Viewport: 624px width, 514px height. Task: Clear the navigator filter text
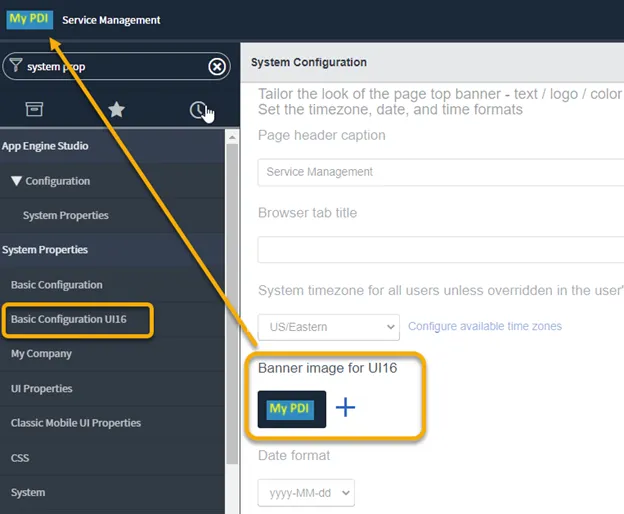tap(217, 67)
